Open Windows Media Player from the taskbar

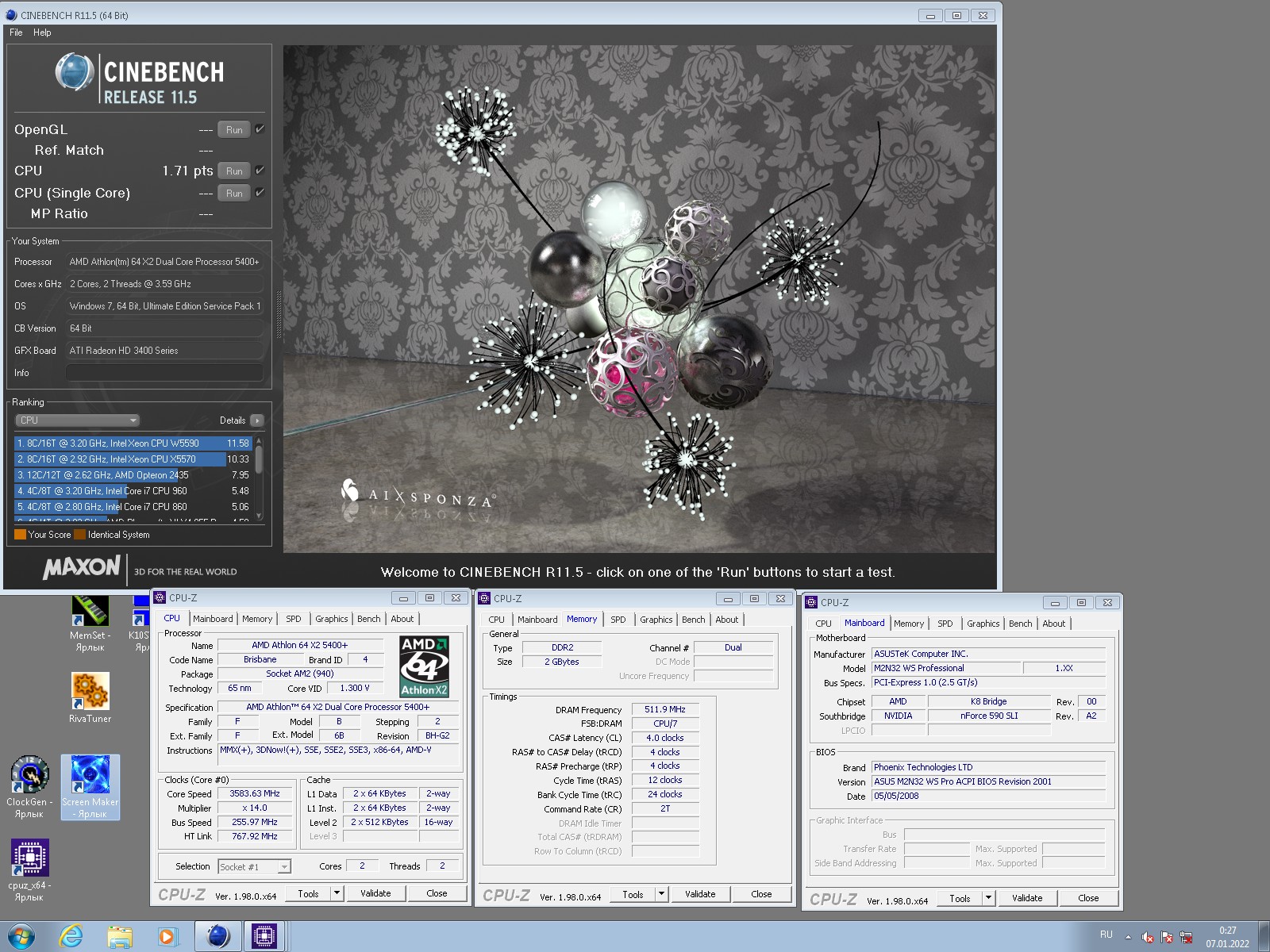coord(167,937)
